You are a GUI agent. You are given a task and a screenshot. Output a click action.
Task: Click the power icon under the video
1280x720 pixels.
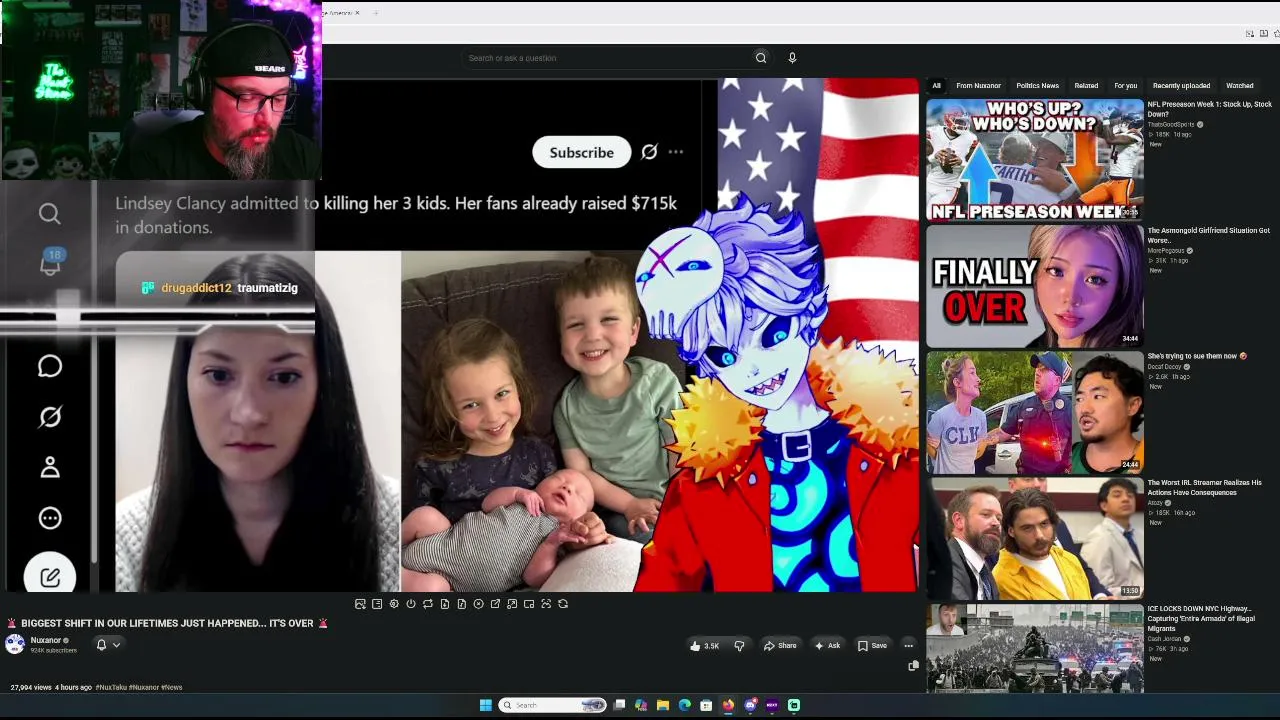(x=411, y=604)
